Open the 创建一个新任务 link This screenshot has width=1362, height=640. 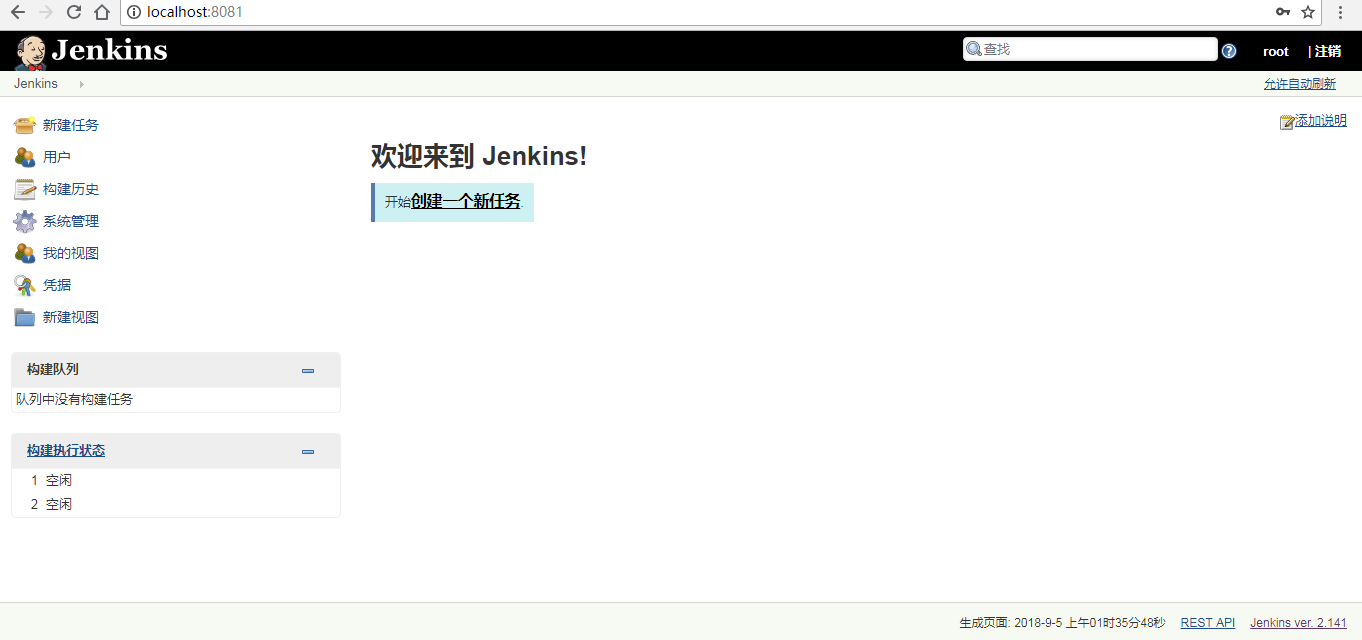(464, 200)
